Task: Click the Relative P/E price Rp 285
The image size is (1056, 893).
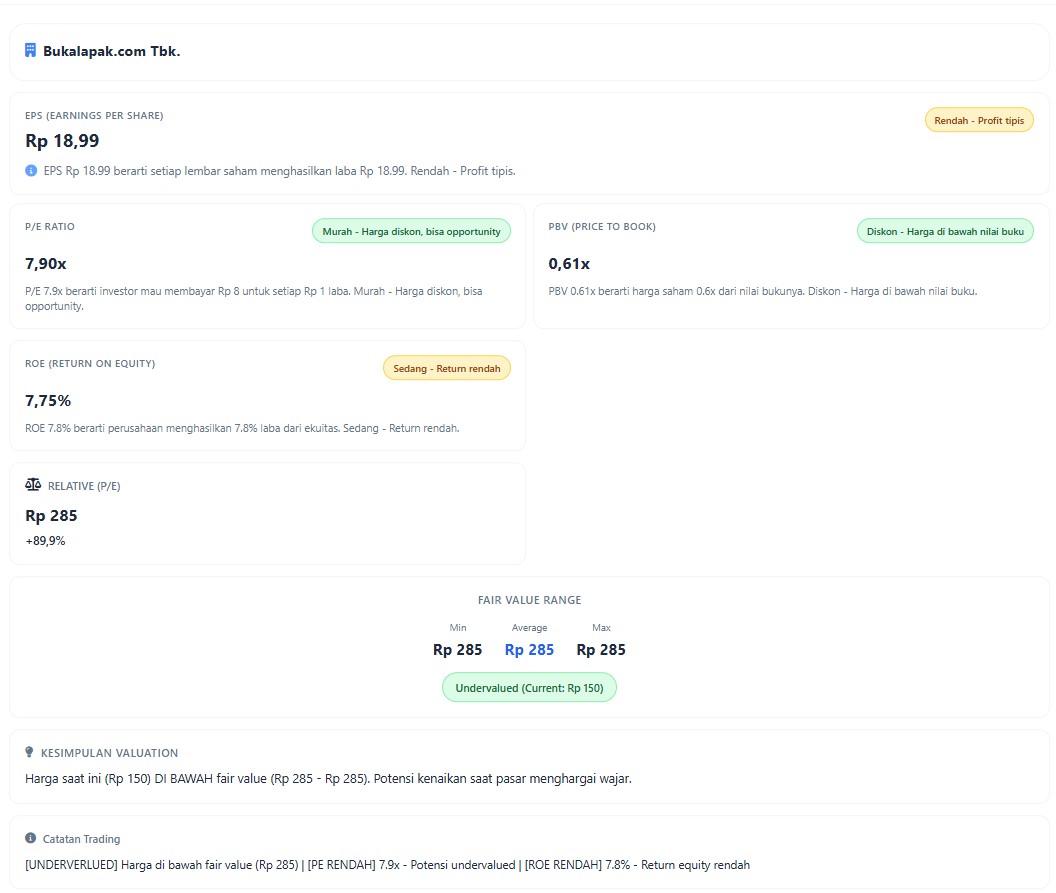Action: (51, 516)
